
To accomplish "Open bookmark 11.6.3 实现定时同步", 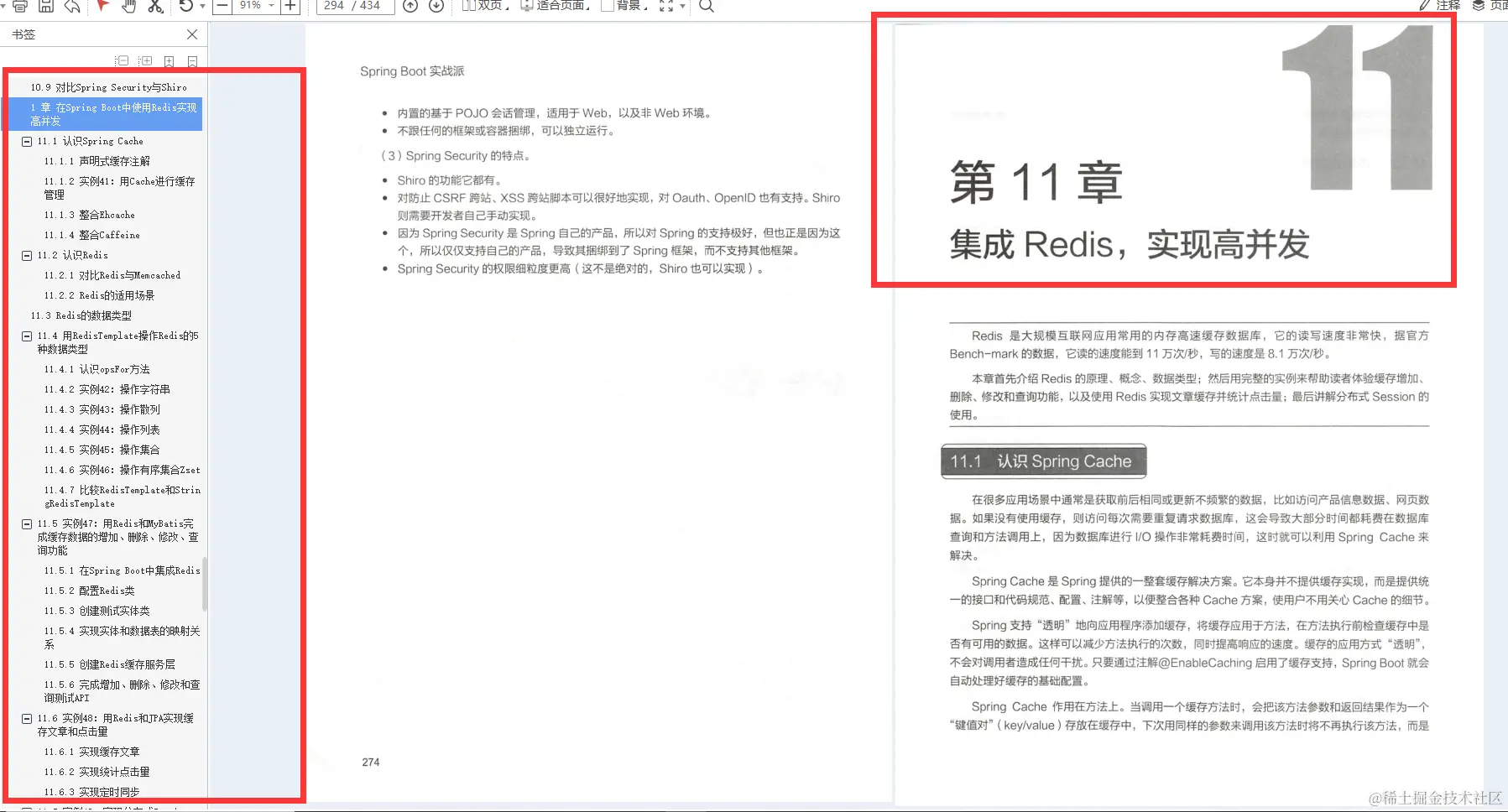I will point(92,792).
